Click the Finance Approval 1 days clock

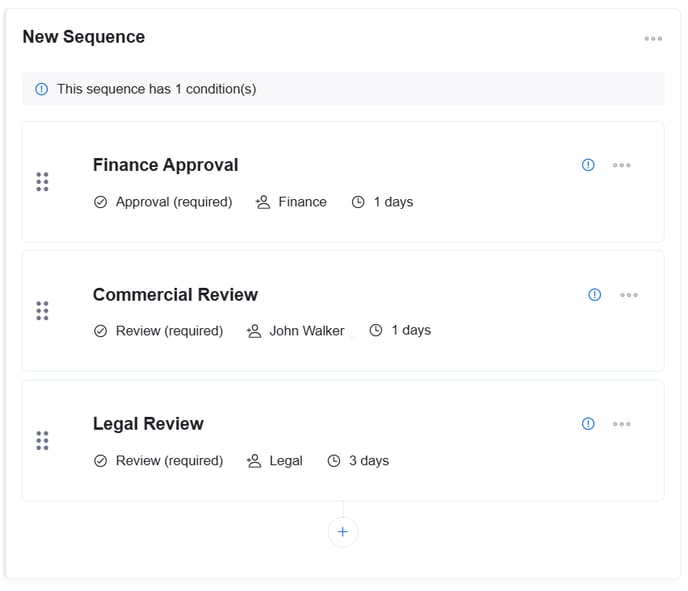point(358,202)
